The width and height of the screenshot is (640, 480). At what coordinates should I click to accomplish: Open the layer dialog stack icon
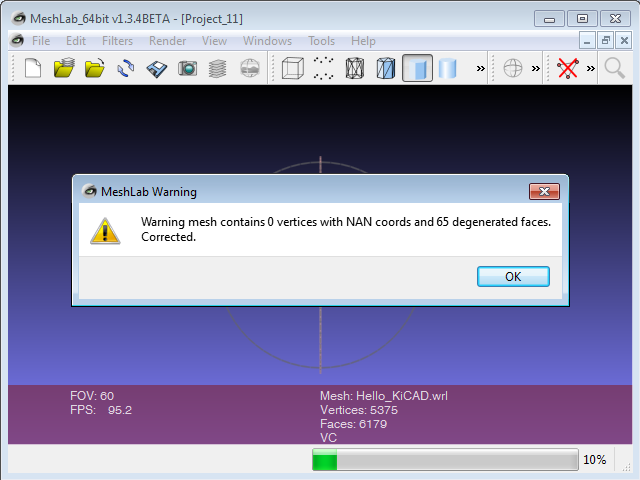[218, 68]
